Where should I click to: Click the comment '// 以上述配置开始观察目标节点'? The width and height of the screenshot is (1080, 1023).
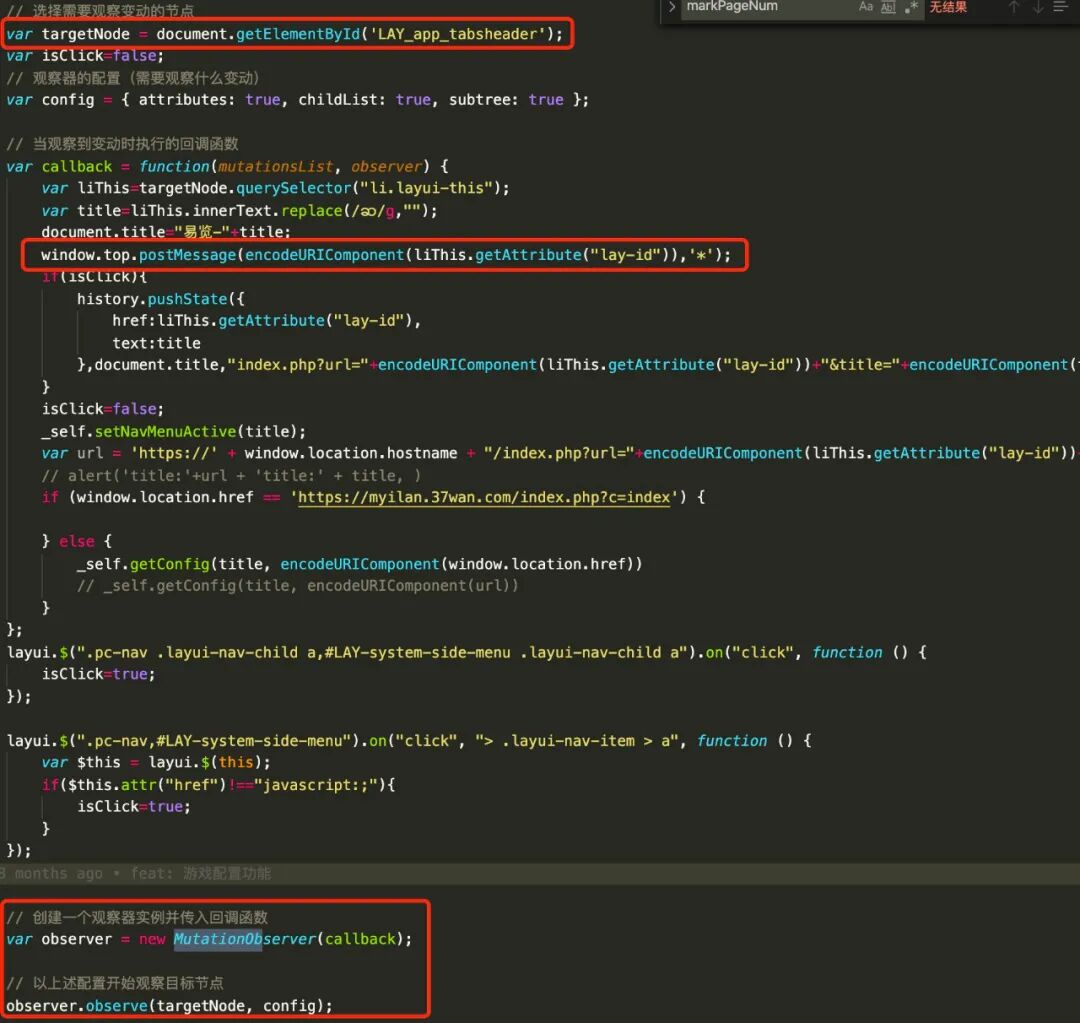pos(114,983)
